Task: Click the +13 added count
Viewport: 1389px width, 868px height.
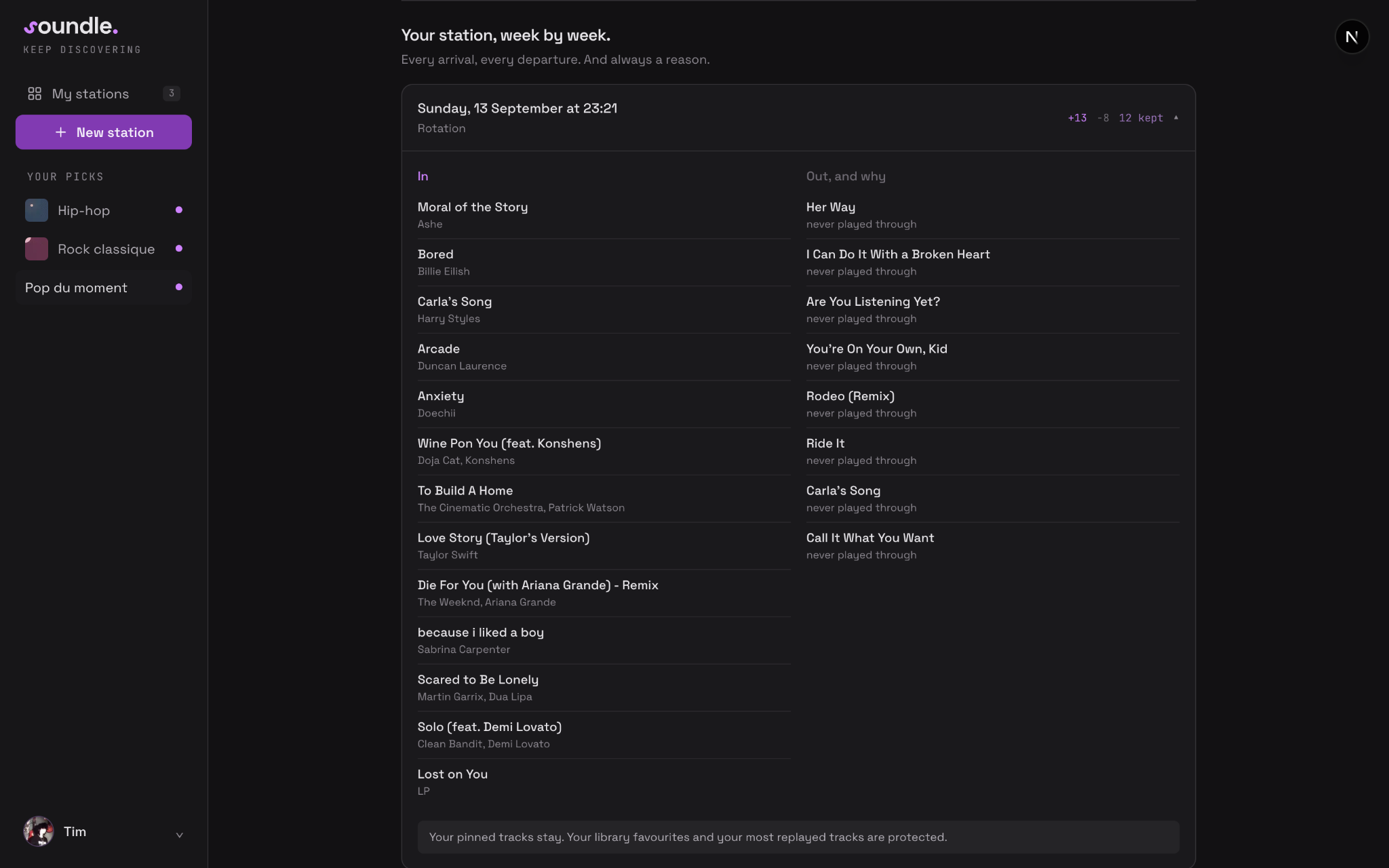Action: tap(1077, 118)
